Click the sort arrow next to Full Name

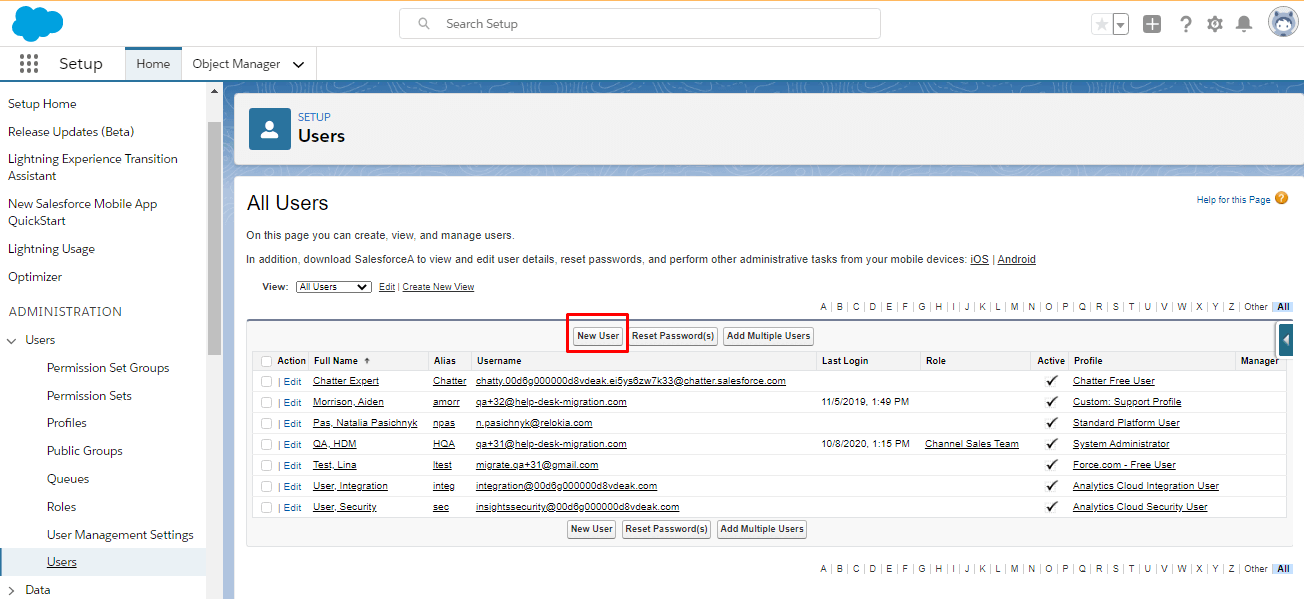tap(367, 361)
